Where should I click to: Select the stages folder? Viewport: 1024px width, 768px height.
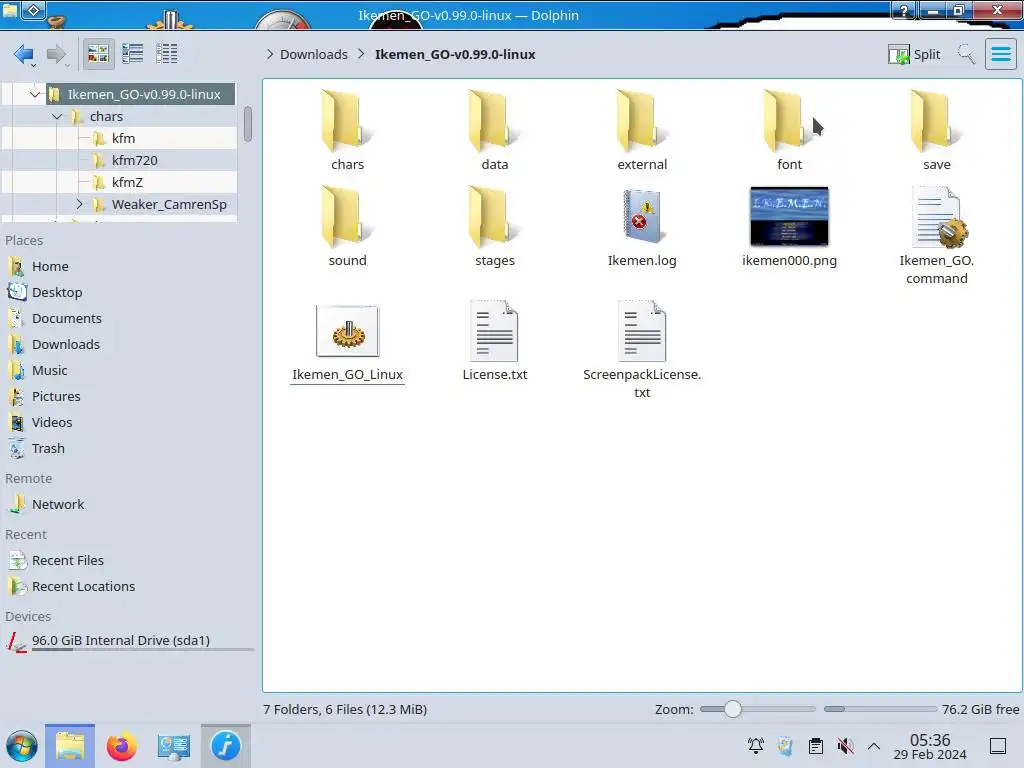(x=494, y=227)
